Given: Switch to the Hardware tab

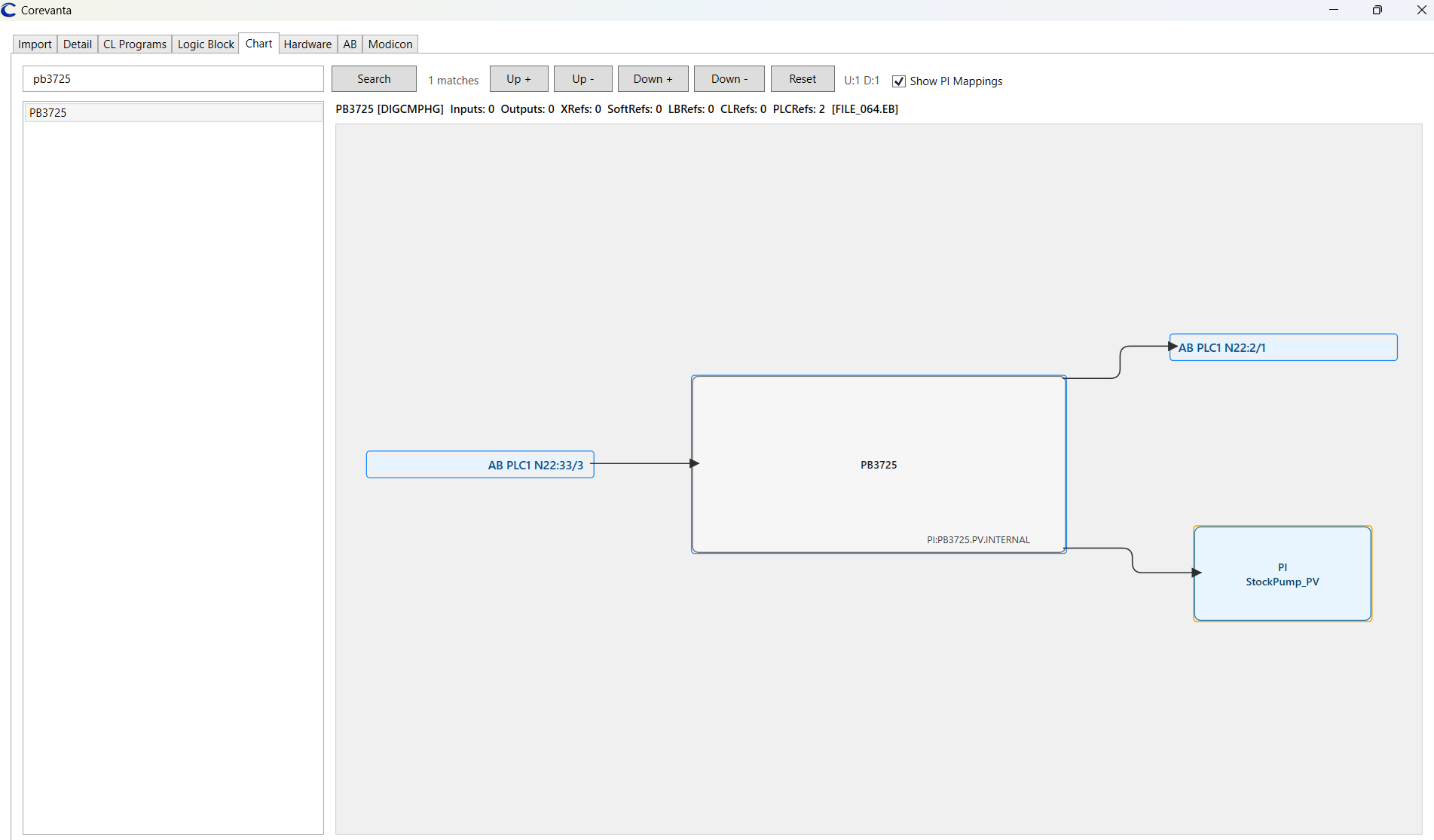Looking at the screenshot, I should [x=307, y=44].
